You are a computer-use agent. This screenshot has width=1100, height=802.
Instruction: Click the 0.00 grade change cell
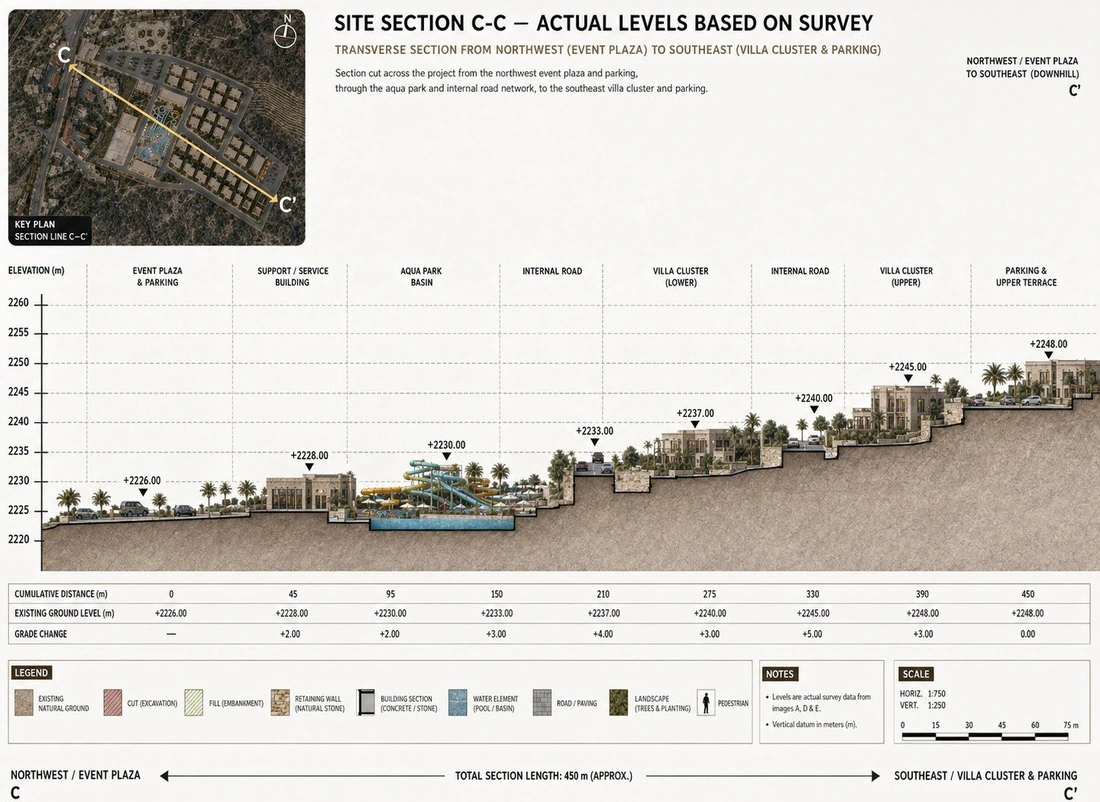1028,634
